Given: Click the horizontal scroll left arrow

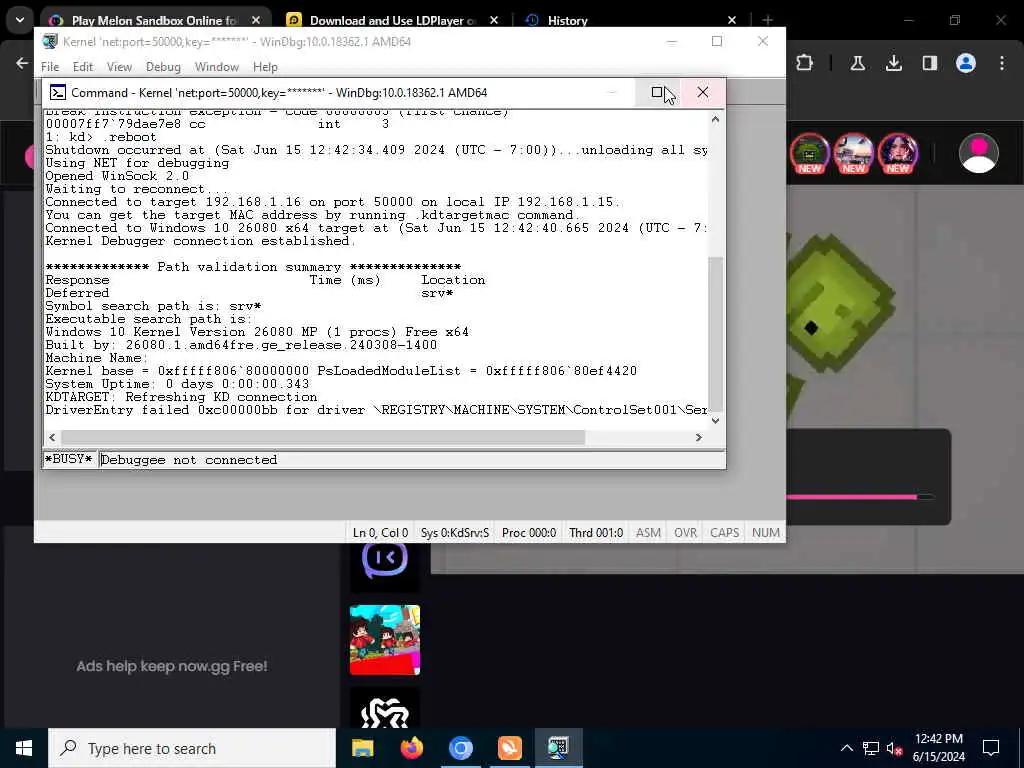Looking at the screenshot, I should coord(52,438).
